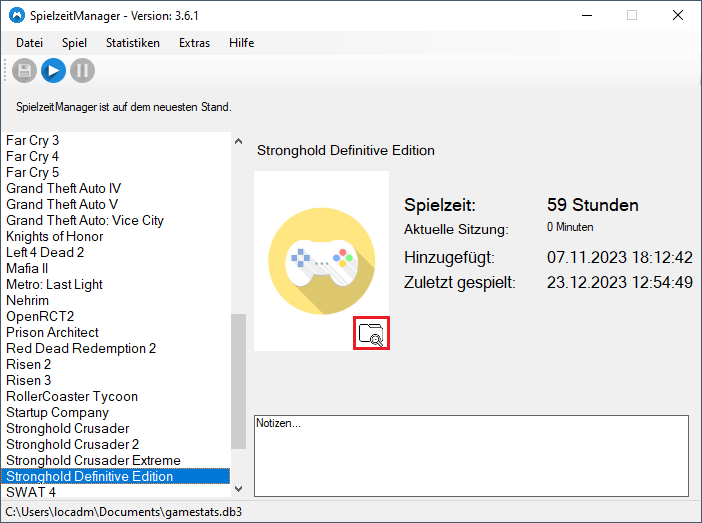Maximize the SpielzeitManager window
702x523 pixels.
coord(631,15)
